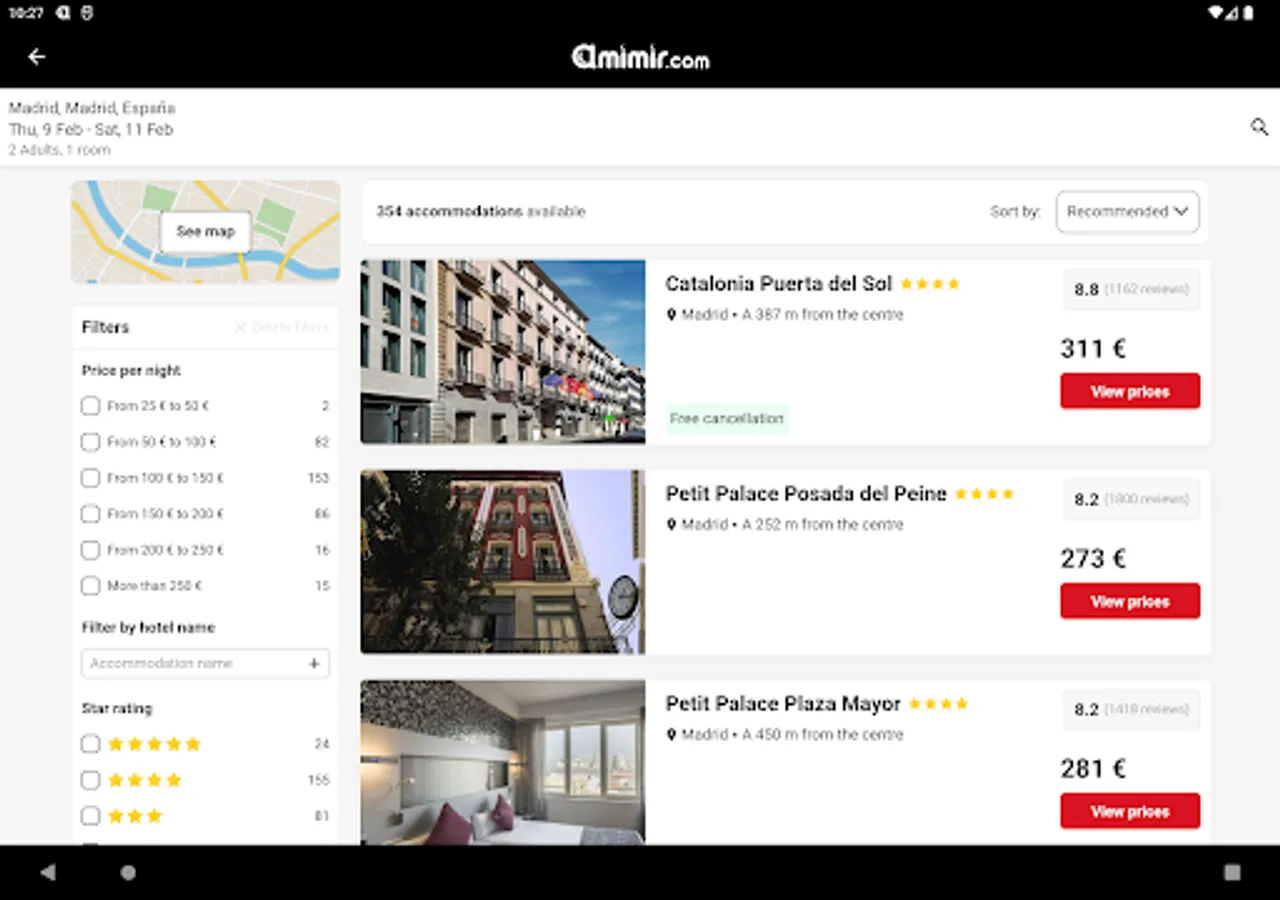Select From 150 € to 200 € checkbox
1280x900 pixels.
pos(90,514)
